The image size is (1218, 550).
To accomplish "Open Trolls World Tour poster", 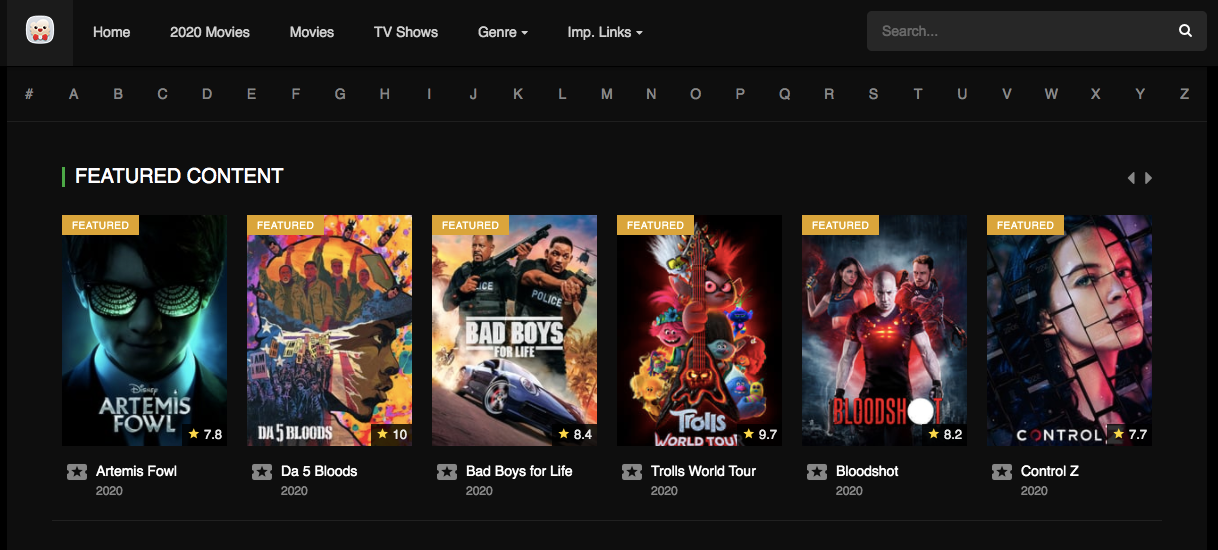I will pos(699,330).
